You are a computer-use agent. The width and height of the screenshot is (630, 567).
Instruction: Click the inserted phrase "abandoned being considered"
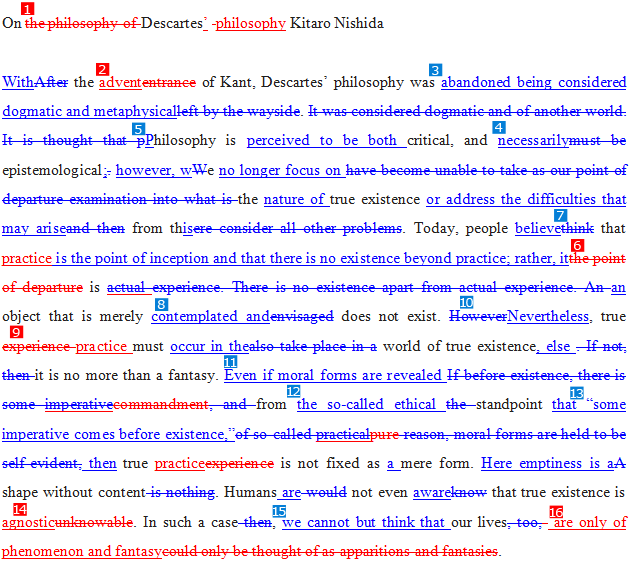(x=534, y=82)
